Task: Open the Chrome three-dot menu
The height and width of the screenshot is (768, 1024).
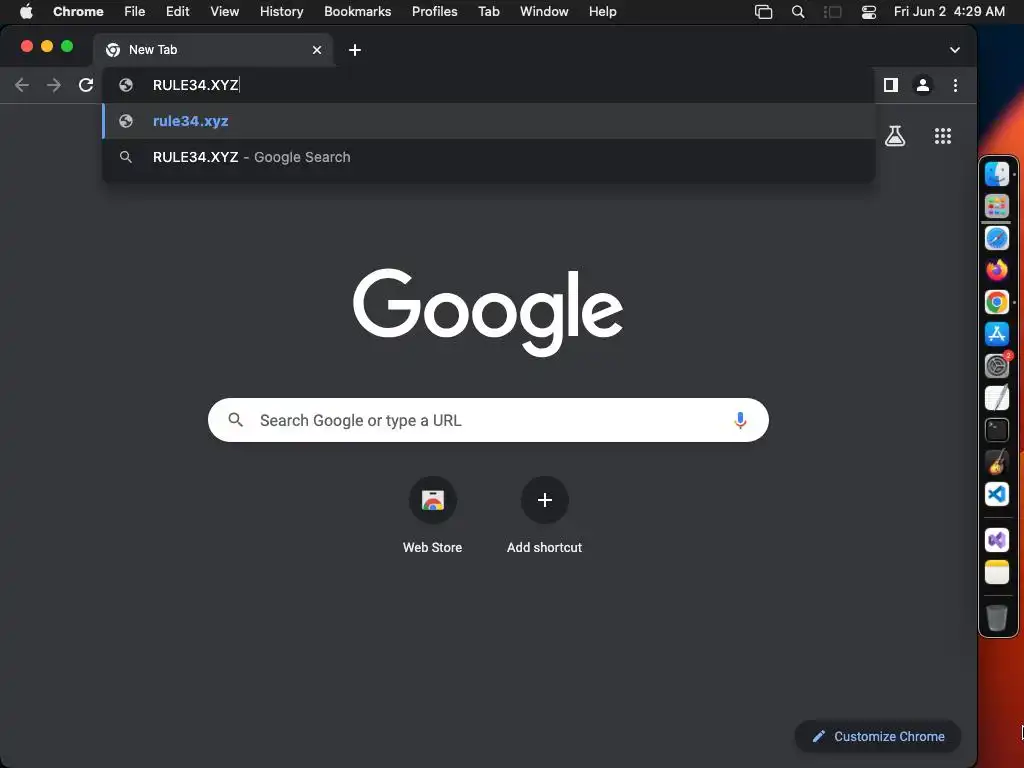Action: [955, 85]
